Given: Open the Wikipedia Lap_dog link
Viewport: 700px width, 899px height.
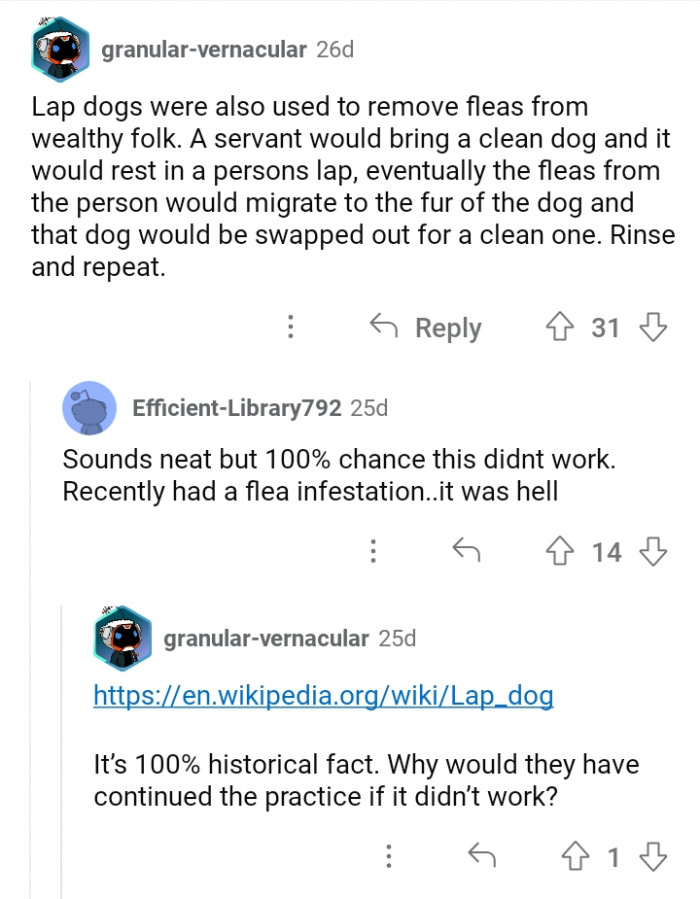Looking at the screenshot, I should (x=323, y=695).
